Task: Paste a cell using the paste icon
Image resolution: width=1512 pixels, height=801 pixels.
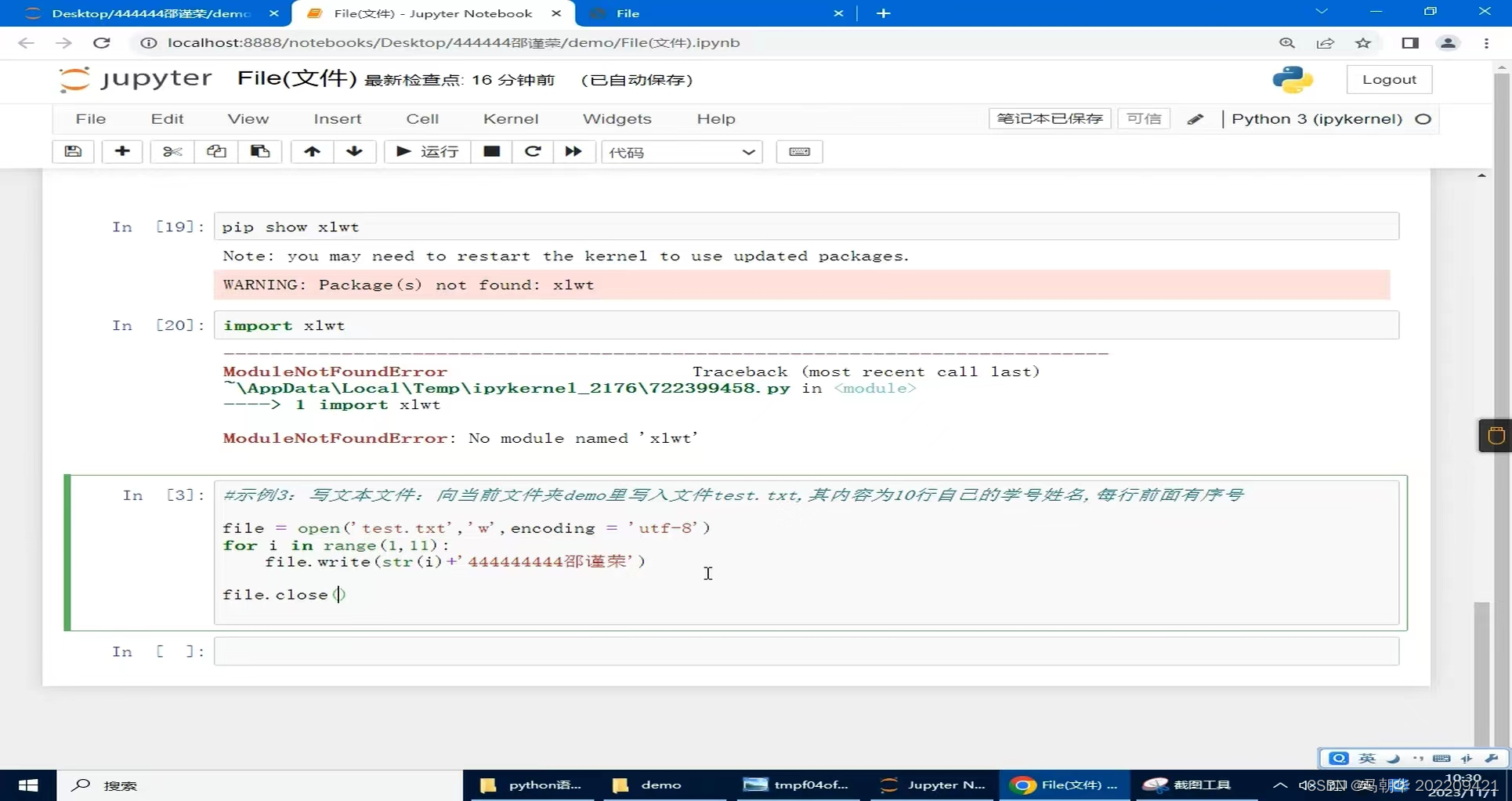Action: coord(259,151)
